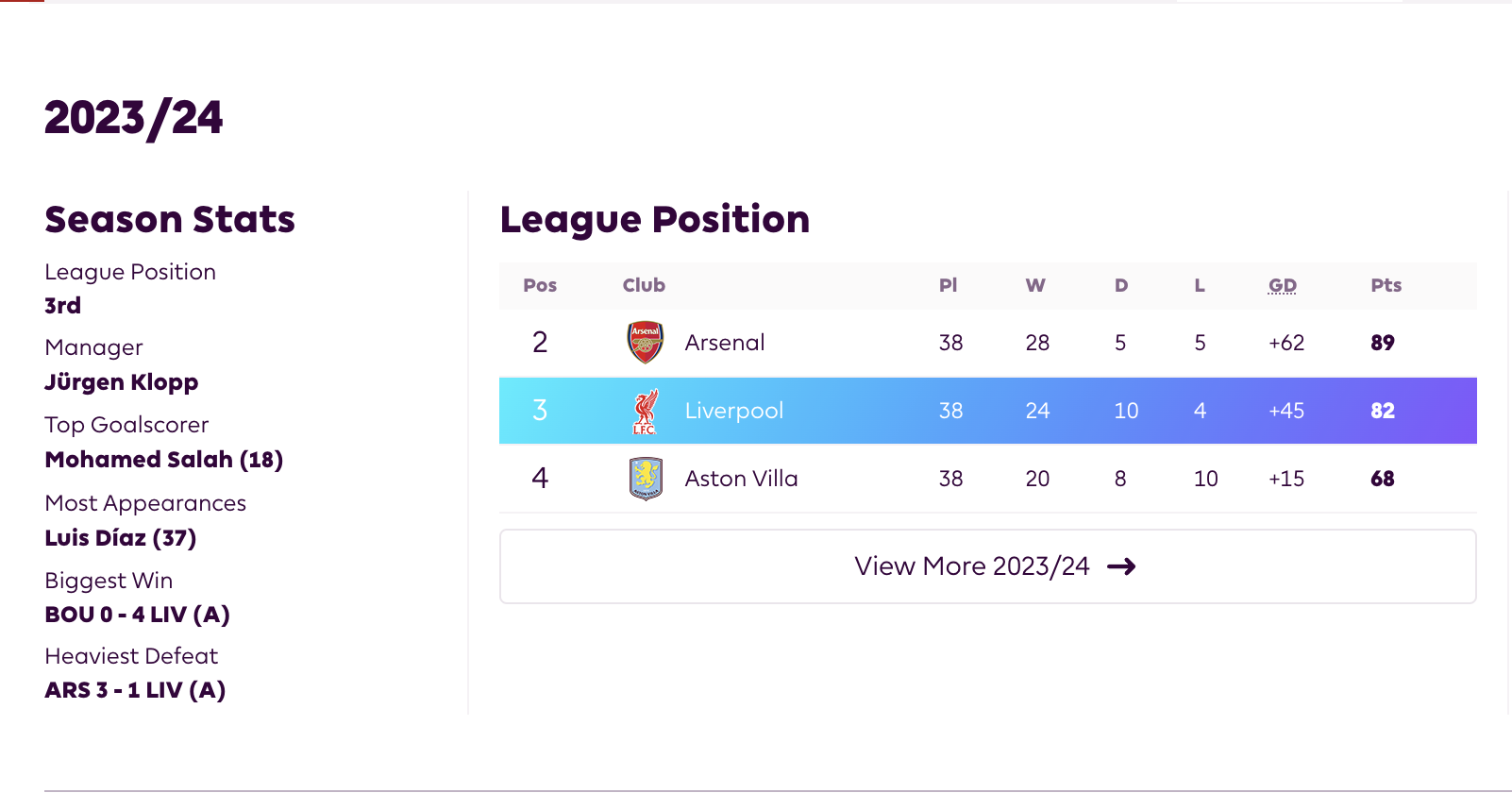
Task: Click the Pos column header
Action: [540, 285]
